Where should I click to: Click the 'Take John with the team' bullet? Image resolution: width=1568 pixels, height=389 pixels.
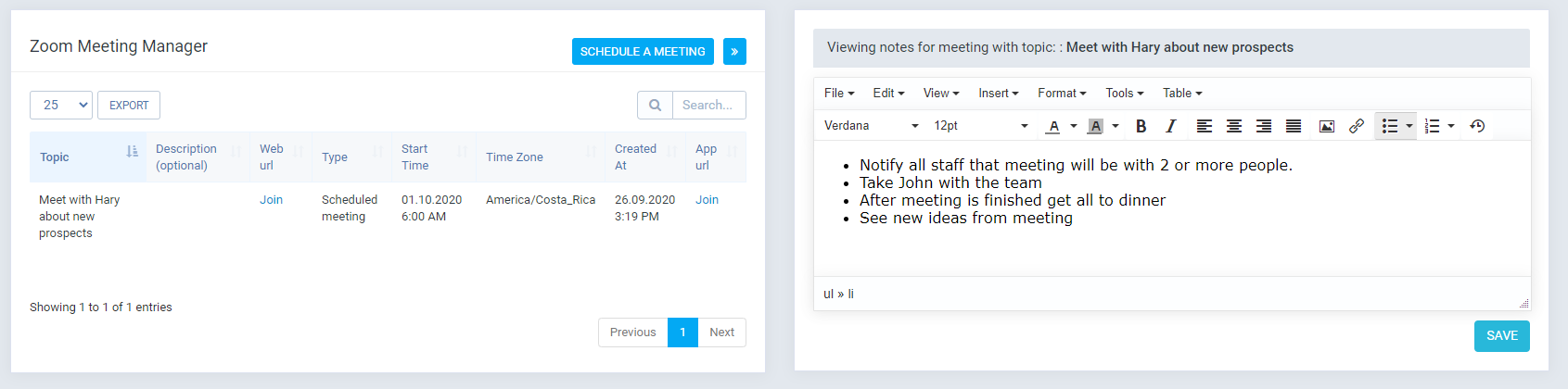[950, 183]
